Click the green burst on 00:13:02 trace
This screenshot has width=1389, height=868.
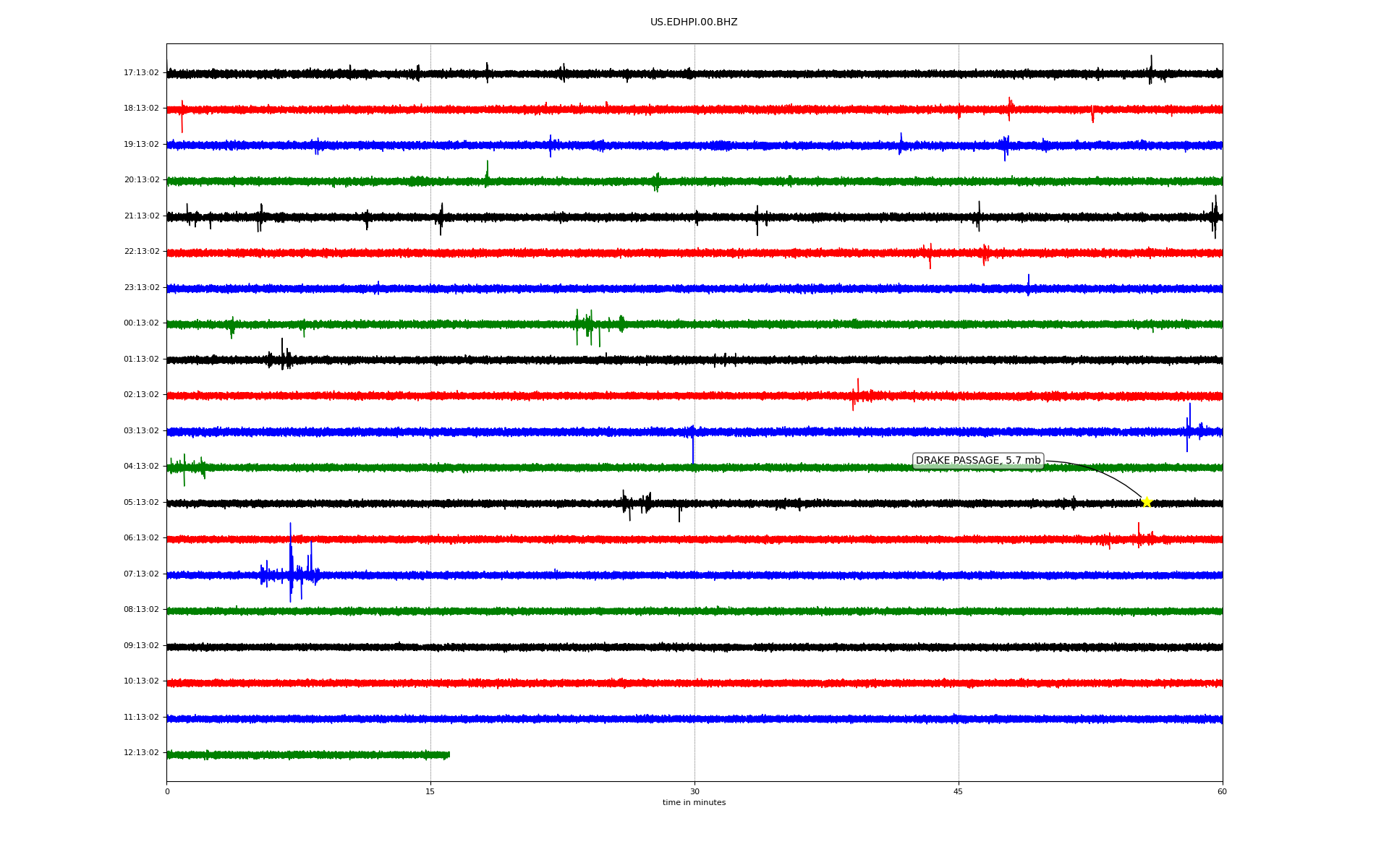[599, 327]
